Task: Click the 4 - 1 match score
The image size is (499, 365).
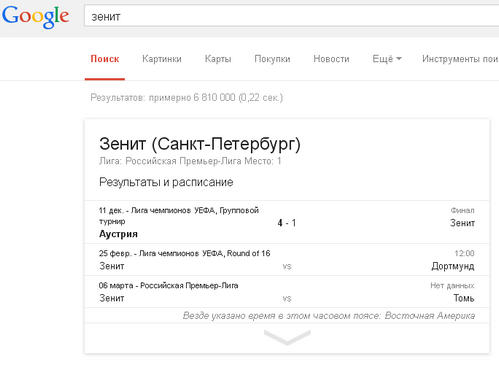Action: [287, 223]
